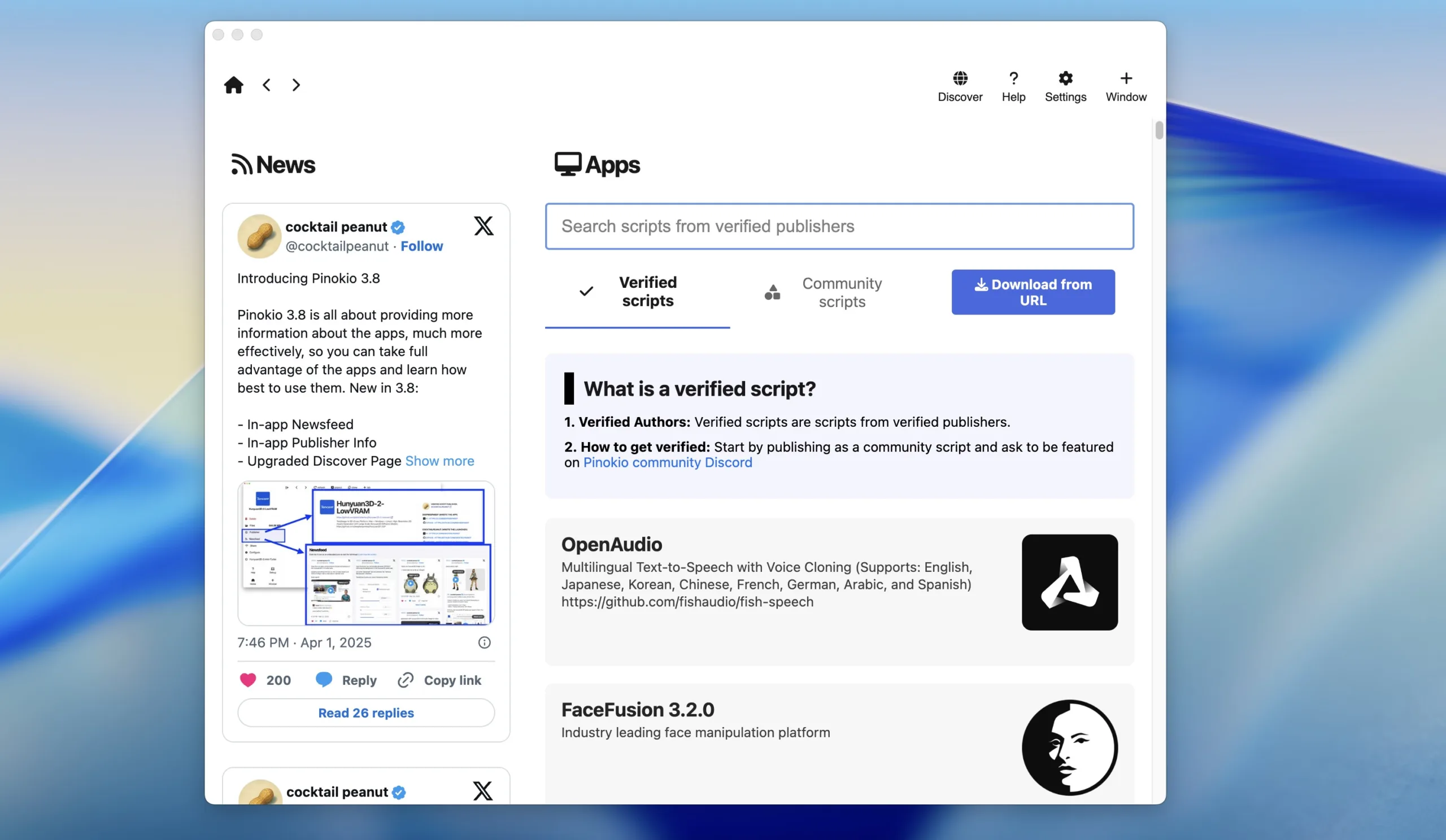Expand tweet with Show more

(x=439, y=461)
